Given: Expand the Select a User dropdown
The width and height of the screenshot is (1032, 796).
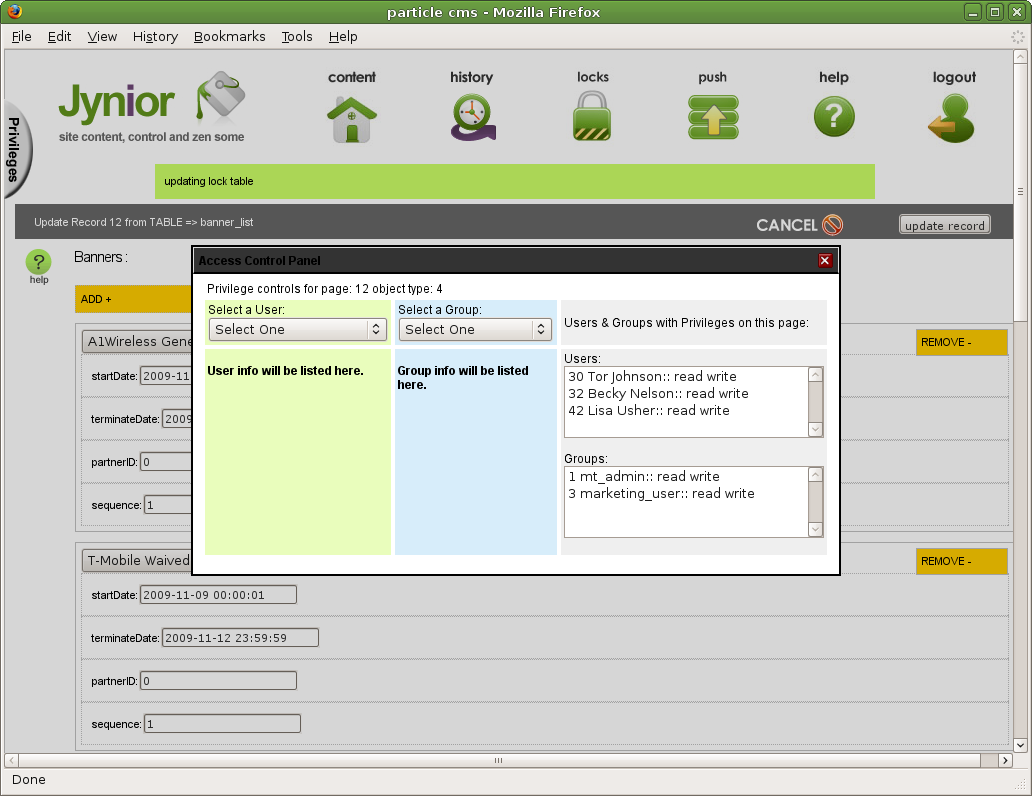Looking at the screenshot, I should pyautogui.click(x=298, y=329).
